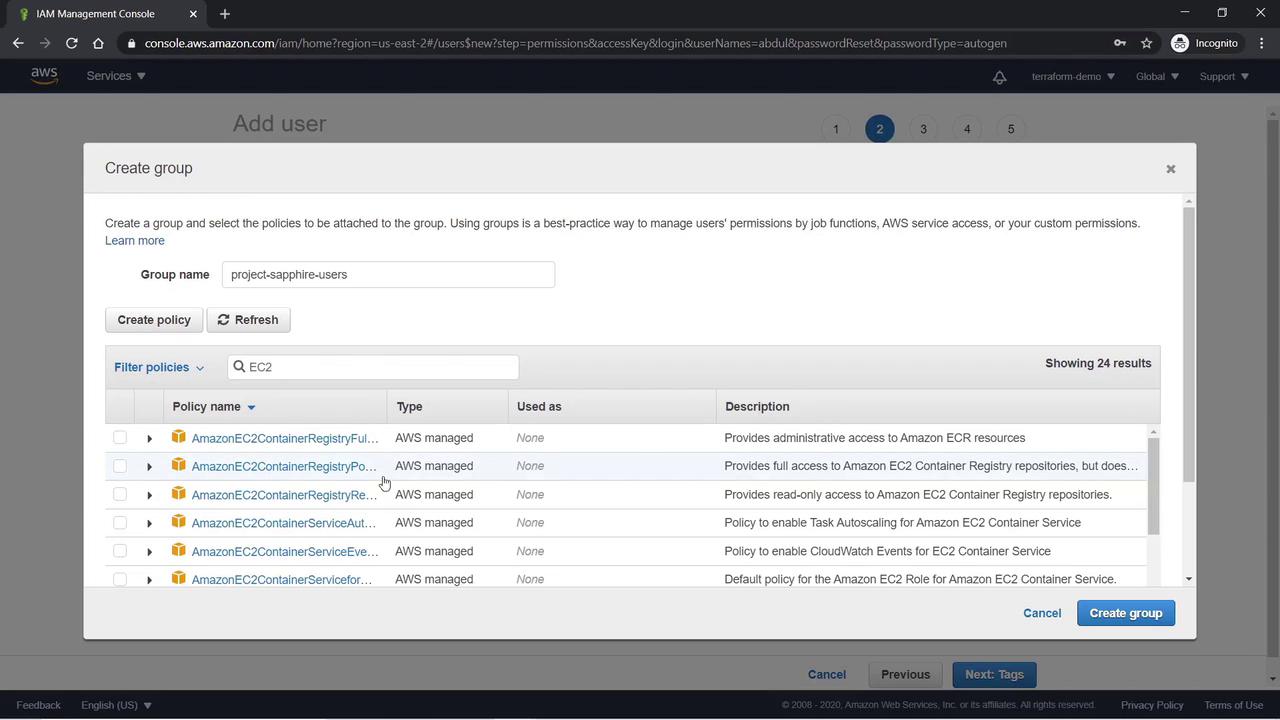
Task: Open the Services menu
Action: [116, 76]
